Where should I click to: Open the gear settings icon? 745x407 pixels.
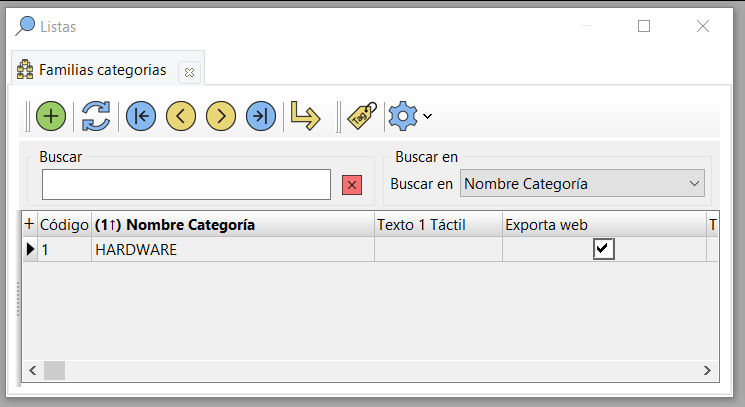(x=403, y=116)
